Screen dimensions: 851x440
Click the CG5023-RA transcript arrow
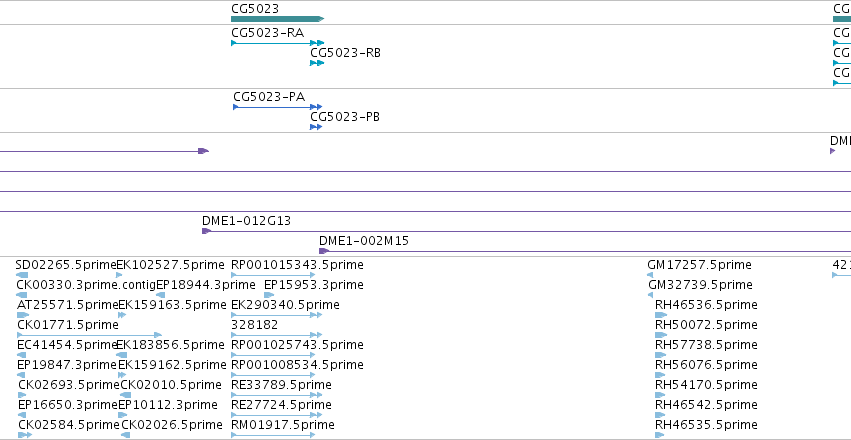tap(277, 43)
